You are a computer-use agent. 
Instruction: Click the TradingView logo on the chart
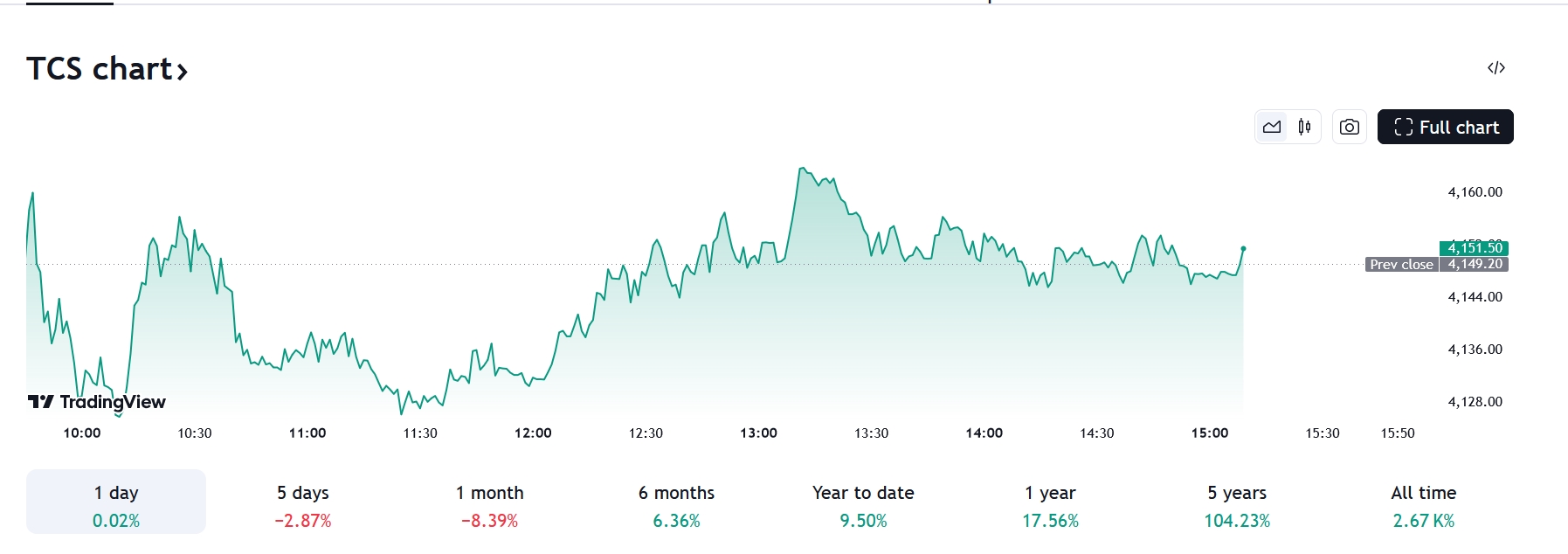click(96, 402)
